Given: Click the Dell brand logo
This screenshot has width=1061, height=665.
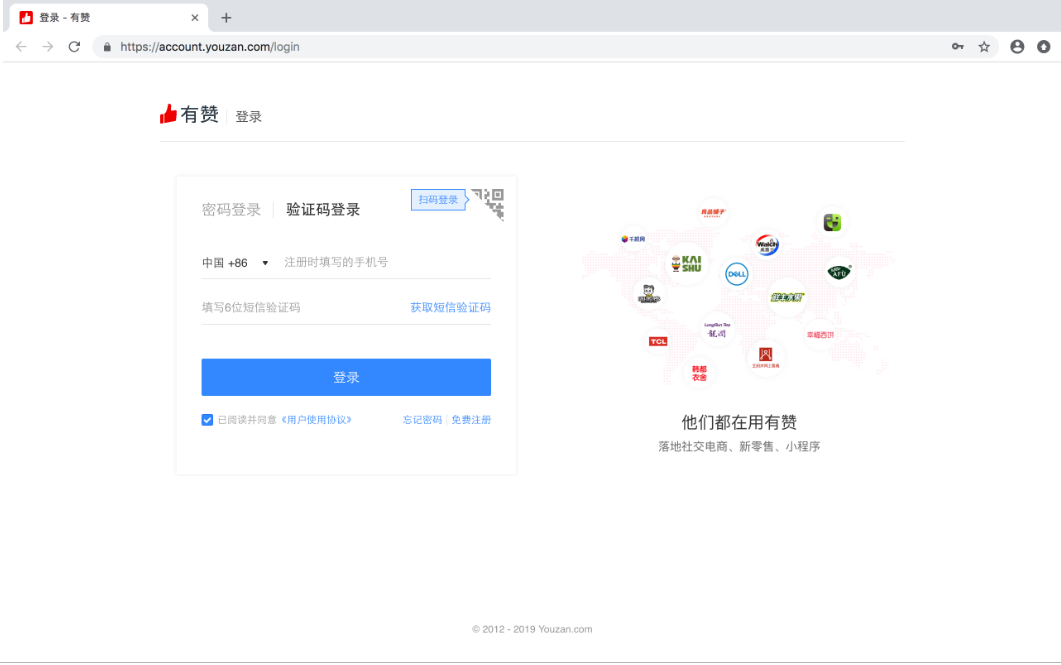Looking at the screenshot, I should tap(736, 274).
